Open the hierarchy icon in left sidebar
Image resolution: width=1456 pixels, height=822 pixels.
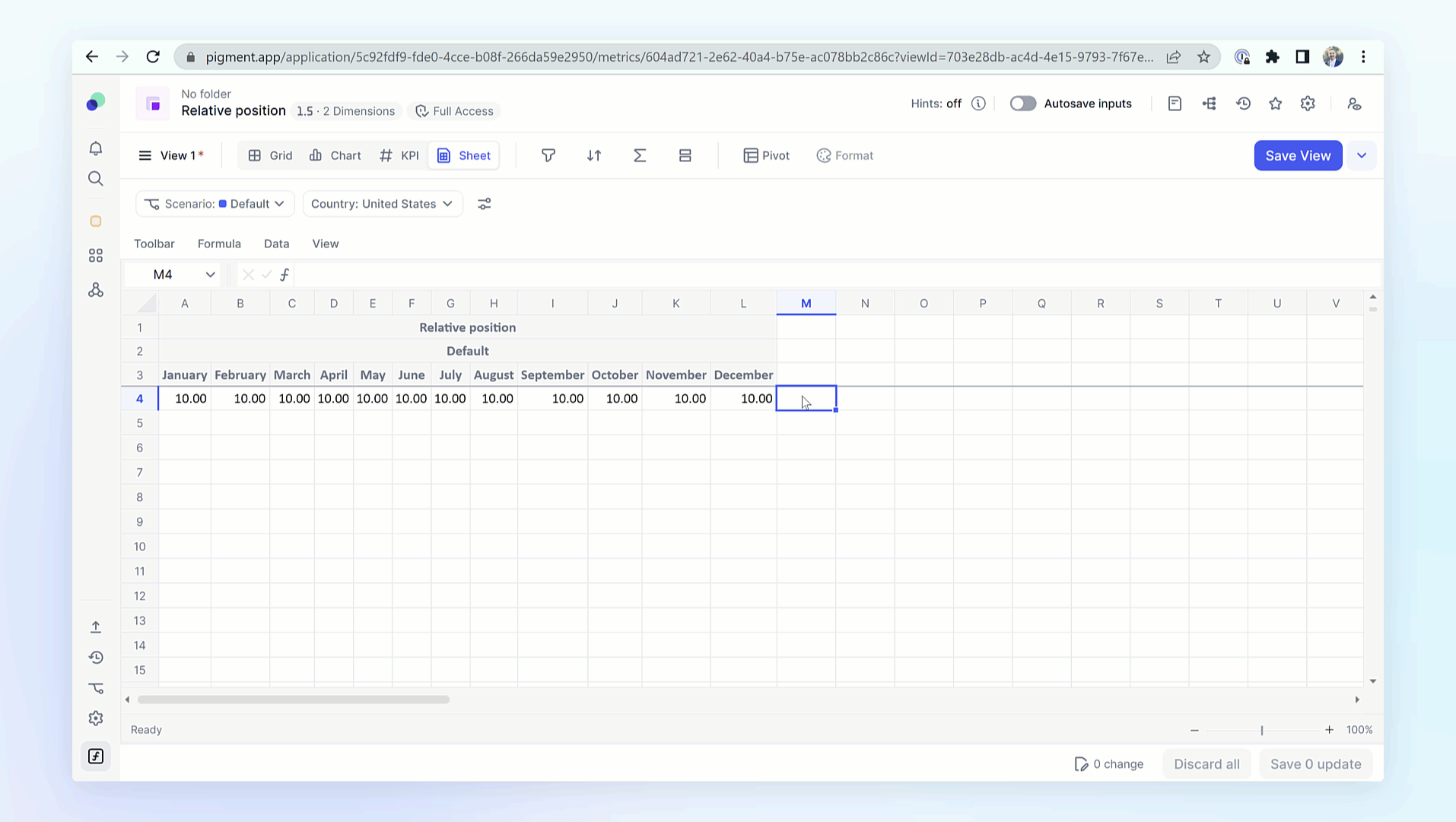(x=95, y=290)
